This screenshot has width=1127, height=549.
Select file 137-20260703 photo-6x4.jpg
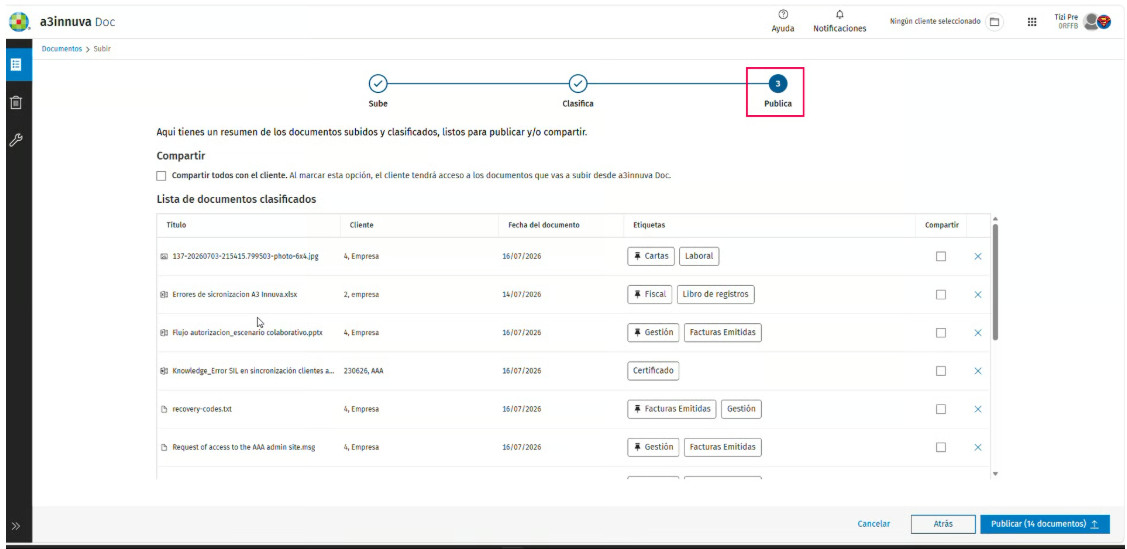click(x=245, y=257)
